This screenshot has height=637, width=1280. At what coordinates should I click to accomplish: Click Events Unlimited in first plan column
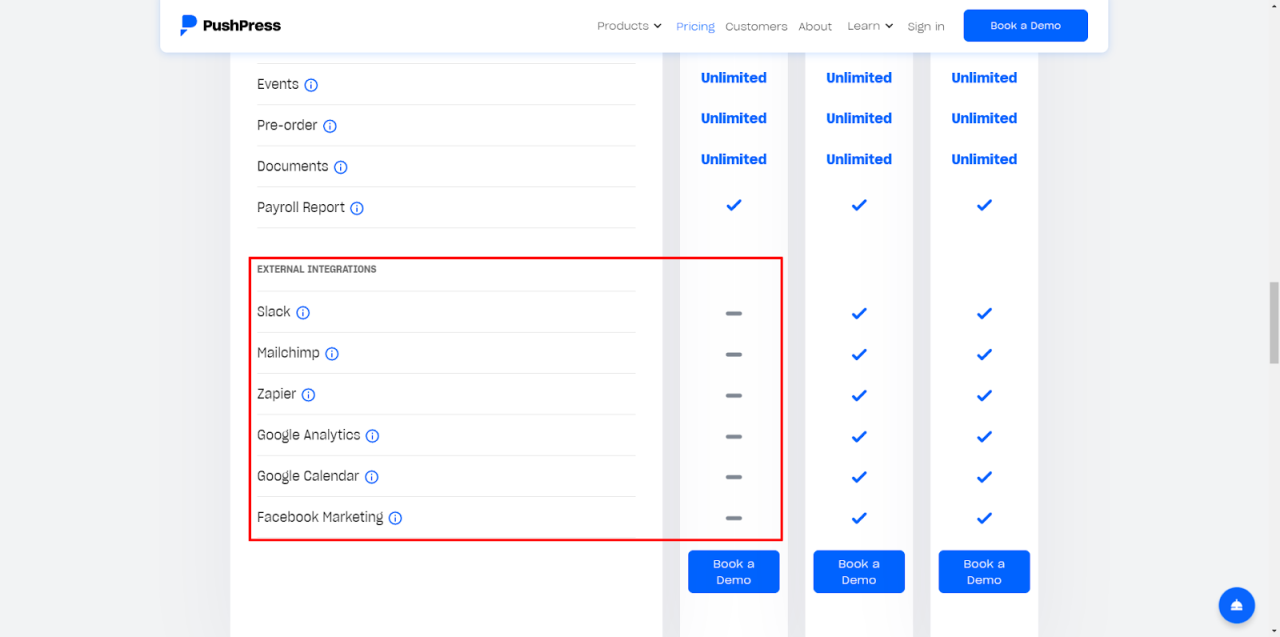pos(733,78)
